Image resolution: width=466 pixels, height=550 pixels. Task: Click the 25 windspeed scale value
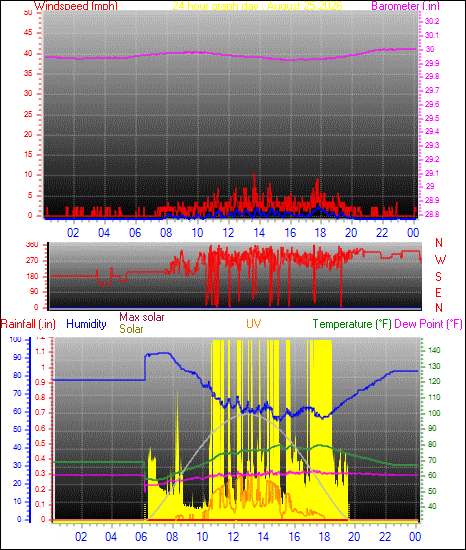coord(28,114)
